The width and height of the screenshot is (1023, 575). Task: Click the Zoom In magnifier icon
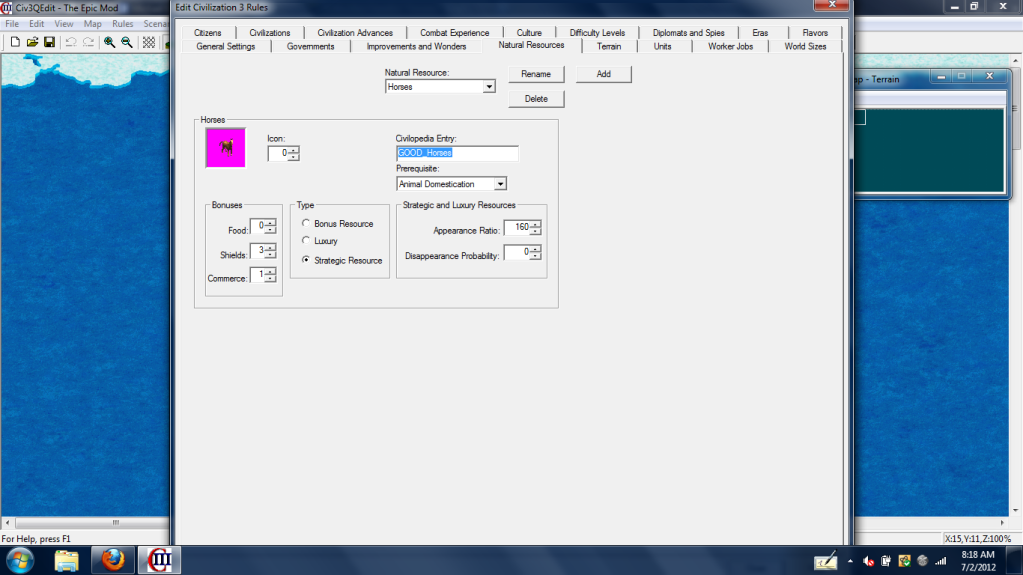click(x=110, y=42)
